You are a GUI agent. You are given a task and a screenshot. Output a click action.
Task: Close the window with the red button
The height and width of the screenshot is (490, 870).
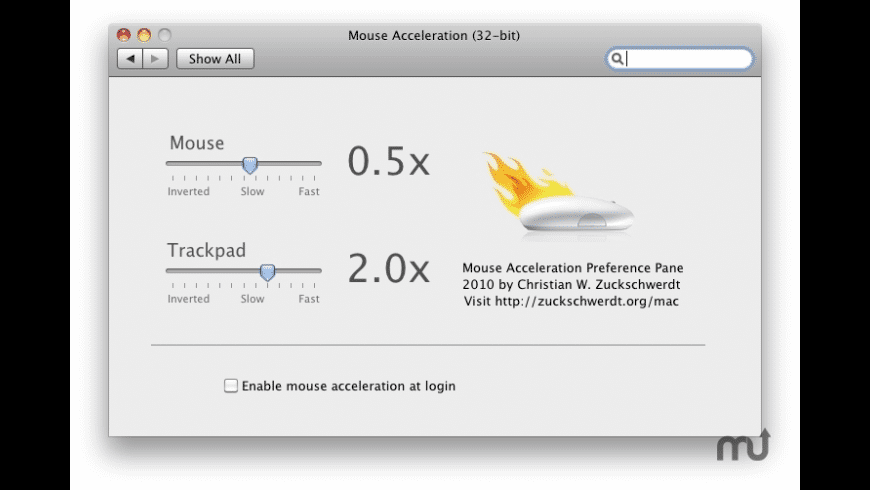(124, 35)
